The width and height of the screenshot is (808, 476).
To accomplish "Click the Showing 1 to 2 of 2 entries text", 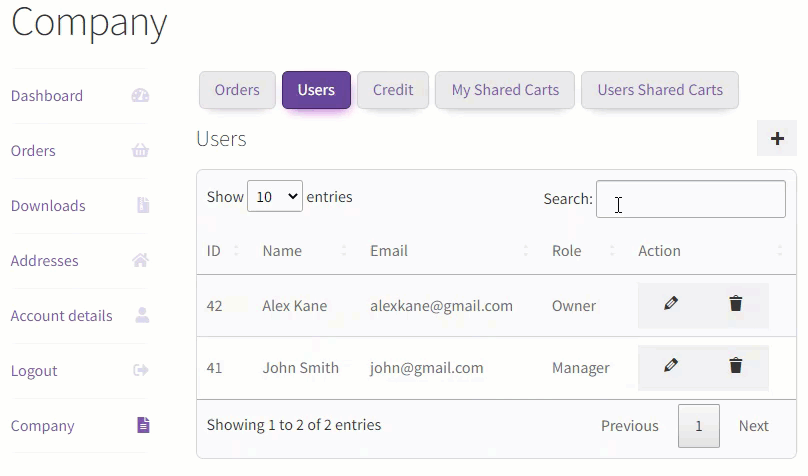I will [294, 425].
